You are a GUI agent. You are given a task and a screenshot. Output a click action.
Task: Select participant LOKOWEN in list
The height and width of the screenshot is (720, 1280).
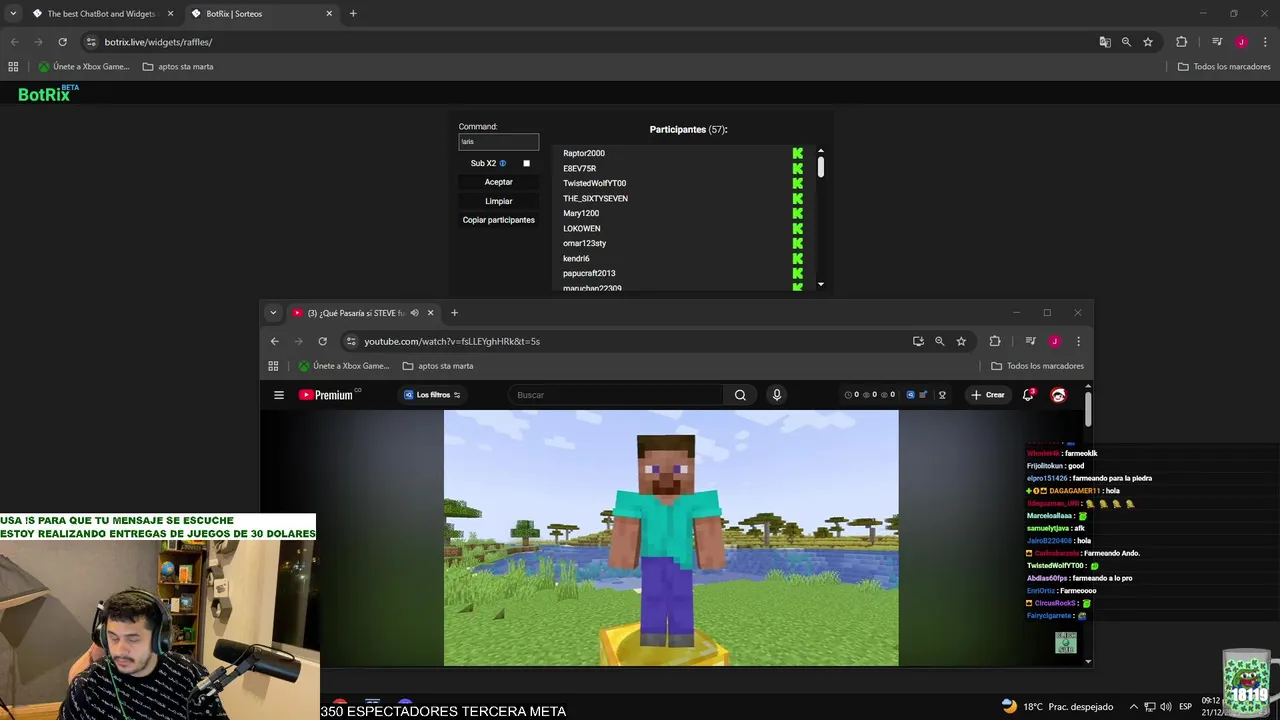click(581, 229)
